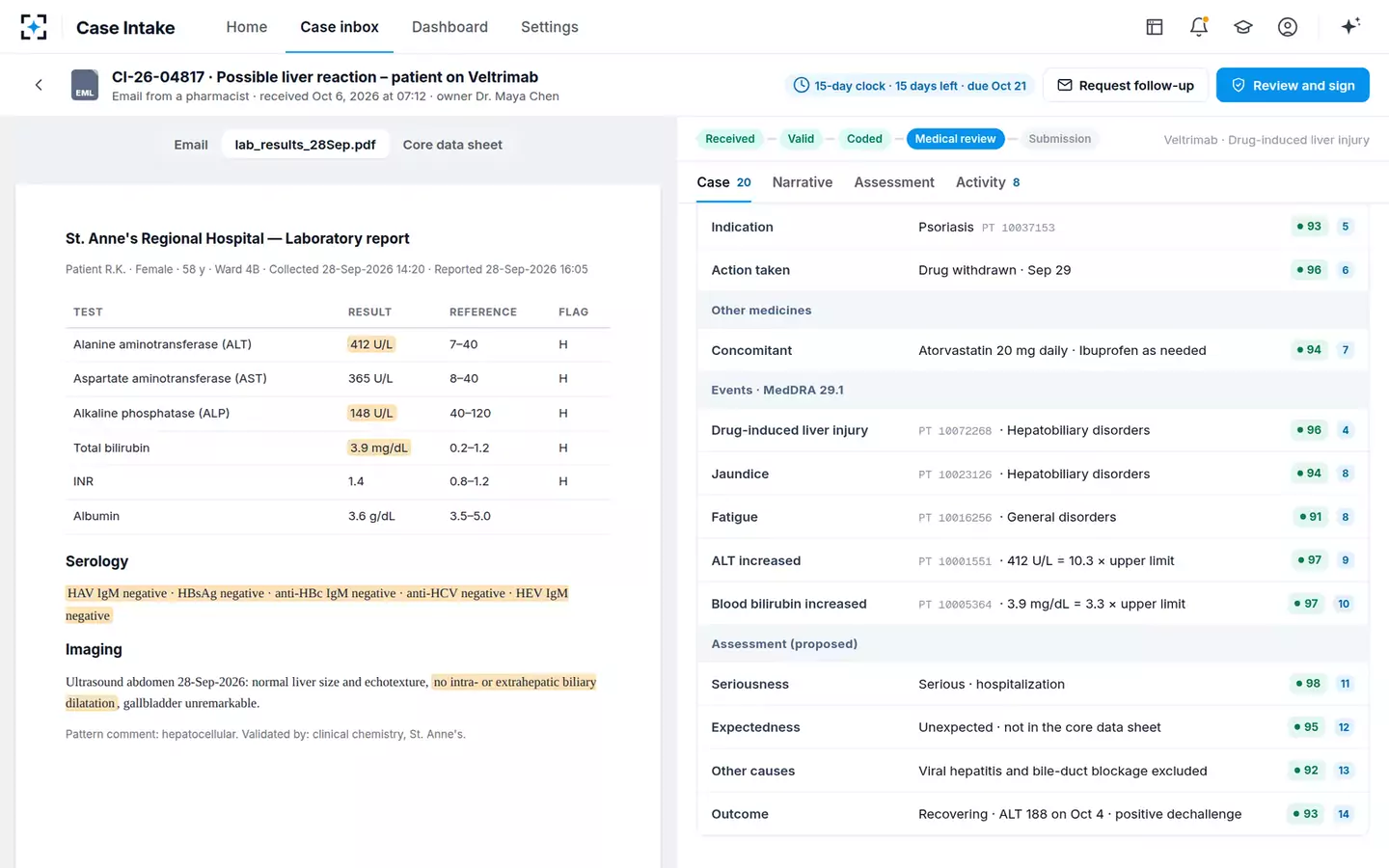Switch to the Email document tab
Screen dimensions: 1389x868
(191, 145)
